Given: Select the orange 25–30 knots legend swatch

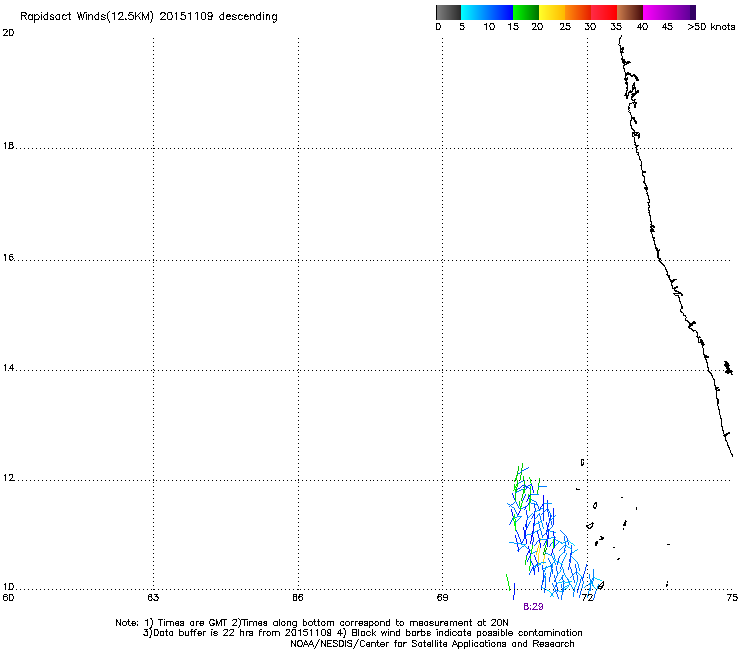Looking at the screenshot, I should click(x=578, y=12).
